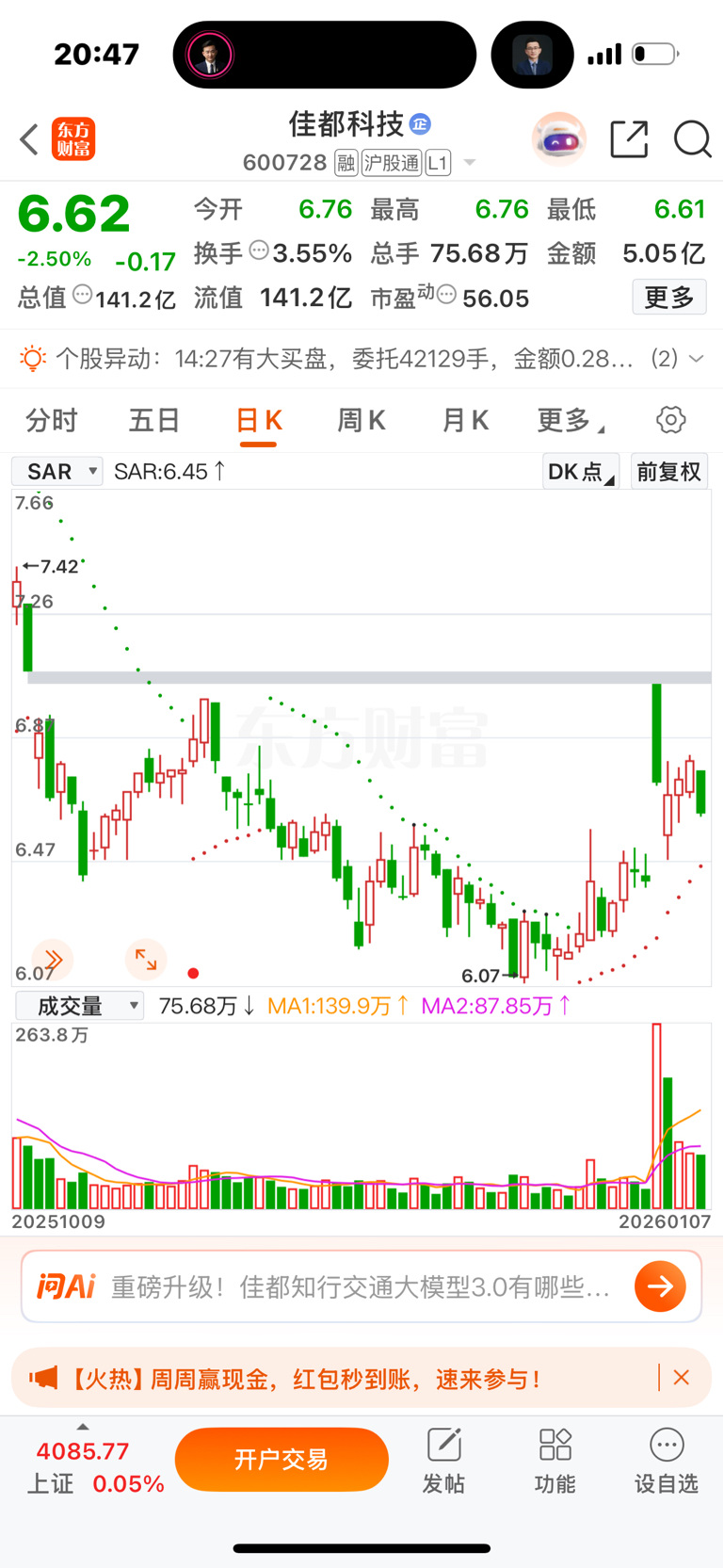Close the promo banner X icon
Viewport: 724px width, 1568px height.
click(682, 1378)
